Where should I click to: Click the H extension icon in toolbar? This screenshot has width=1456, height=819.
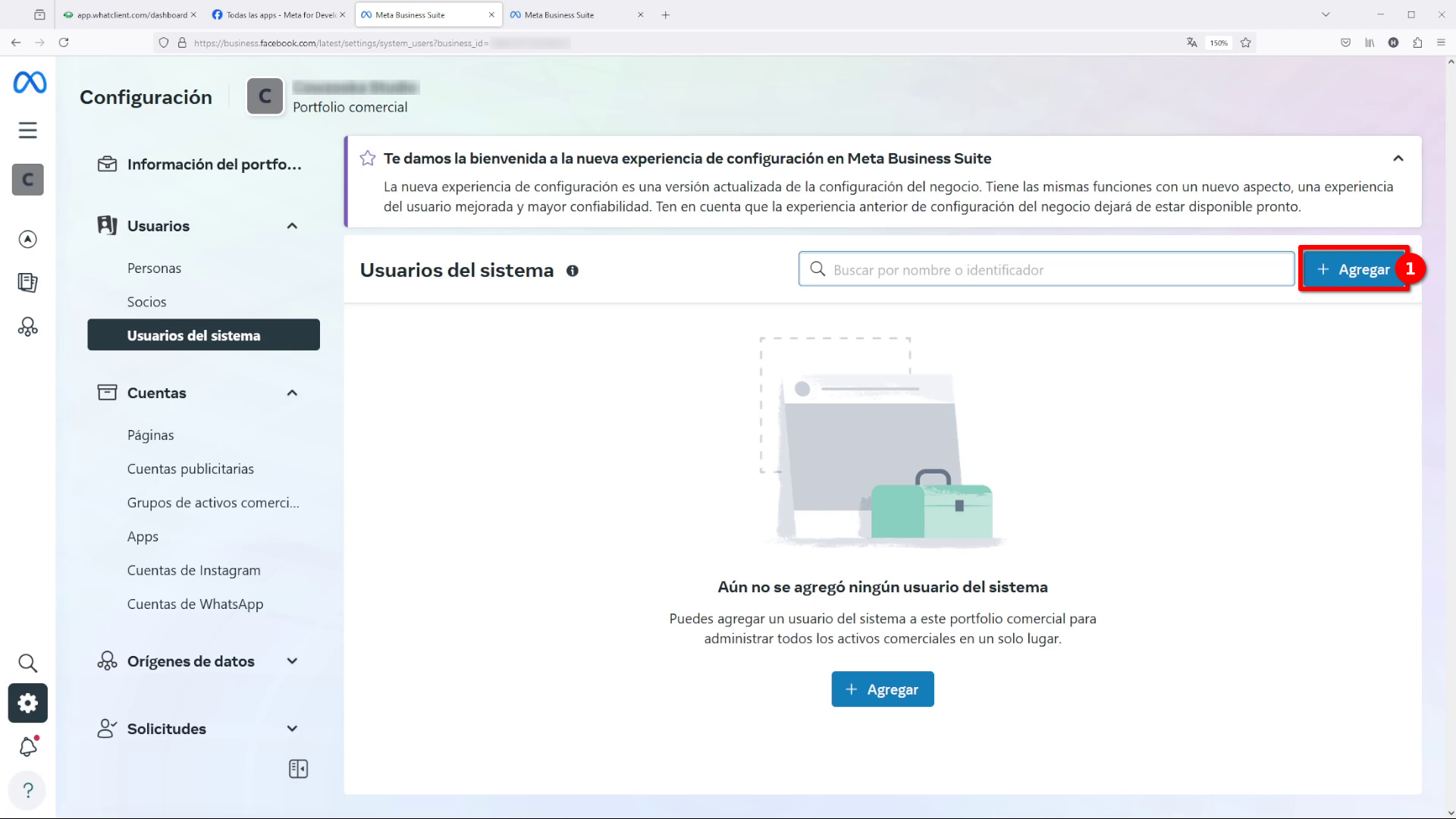pos(1393,42)
